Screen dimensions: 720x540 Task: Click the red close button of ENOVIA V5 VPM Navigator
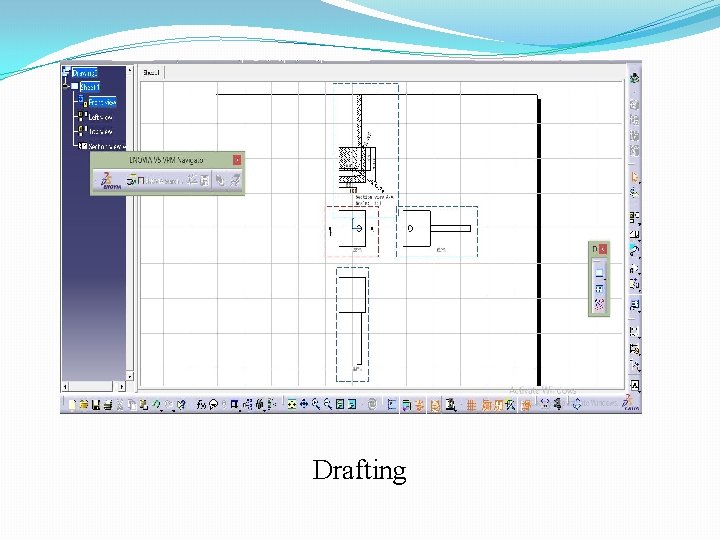tap(237, 160)
